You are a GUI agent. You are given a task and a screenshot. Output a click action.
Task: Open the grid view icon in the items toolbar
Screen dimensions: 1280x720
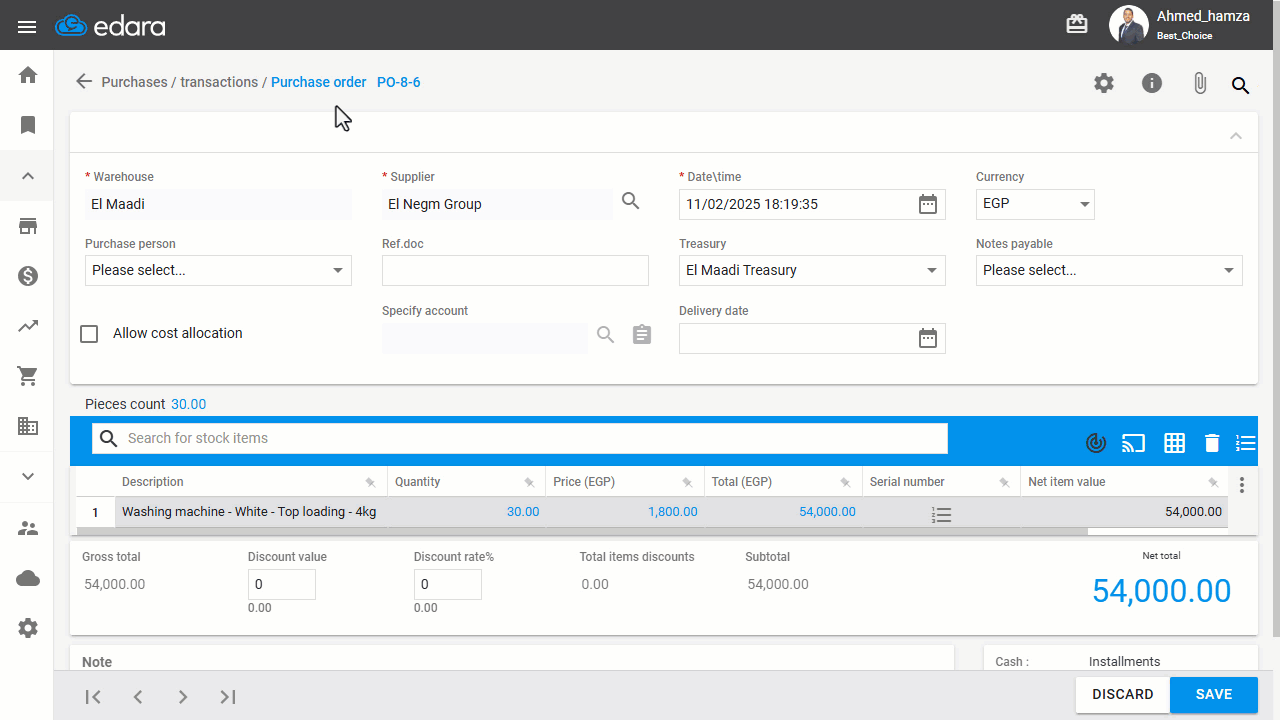(1174, 442)
